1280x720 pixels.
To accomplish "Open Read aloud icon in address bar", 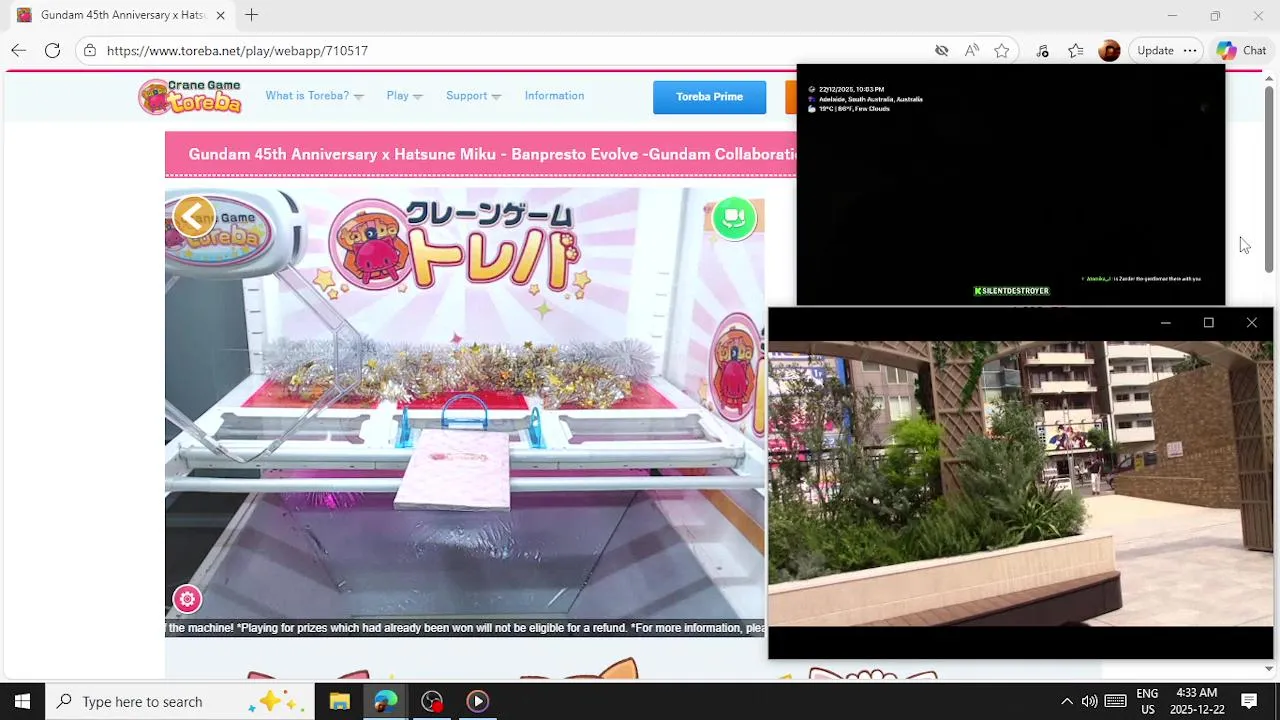I will 971,50.
